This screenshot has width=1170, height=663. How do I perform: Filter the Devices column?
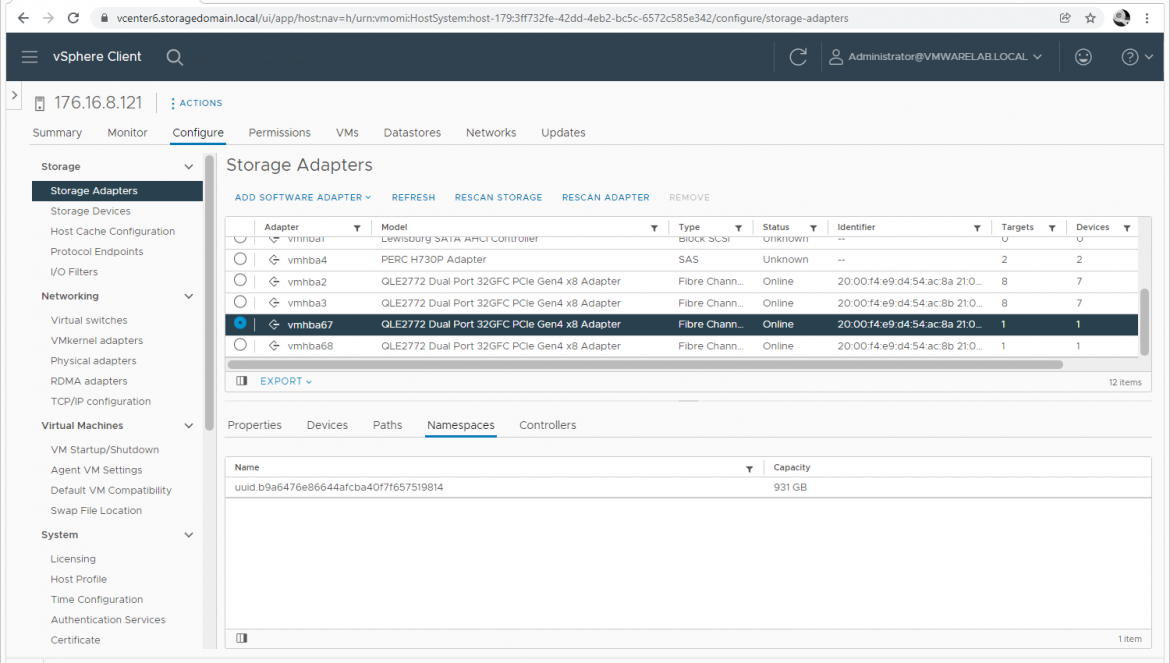(x=1127, y=228)
